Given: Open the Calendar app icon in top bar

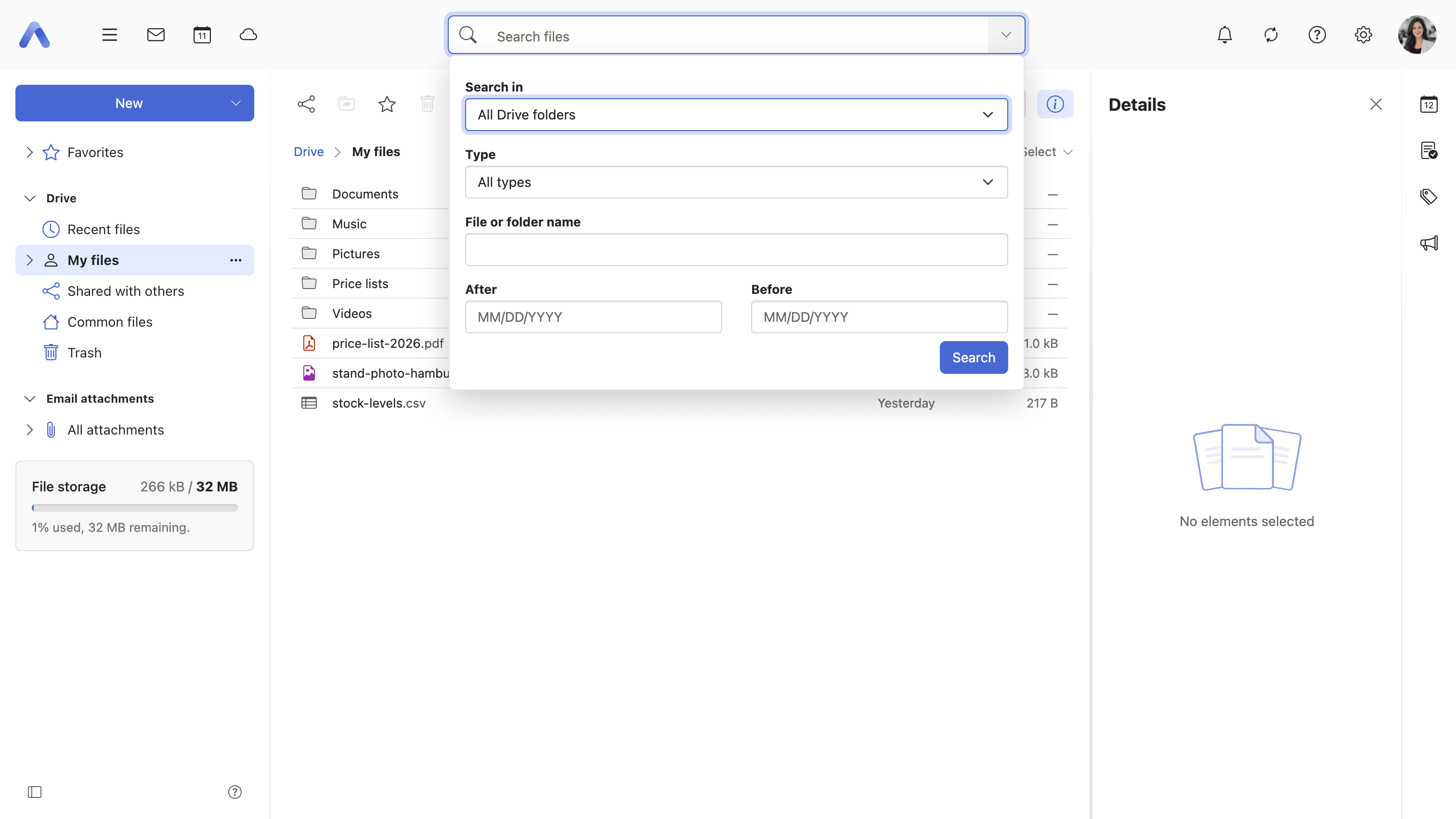Looking at the screenshot, I should [x=202, y=35].
